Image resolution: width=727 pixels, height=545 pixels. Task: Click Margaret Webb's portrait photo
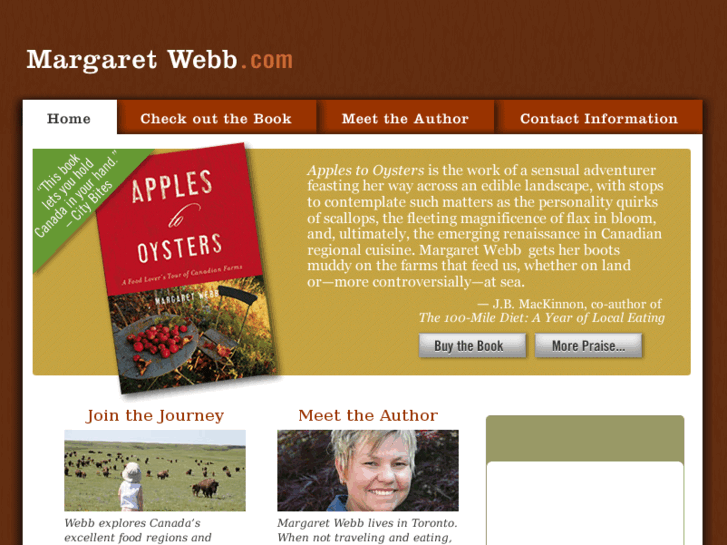368,470
